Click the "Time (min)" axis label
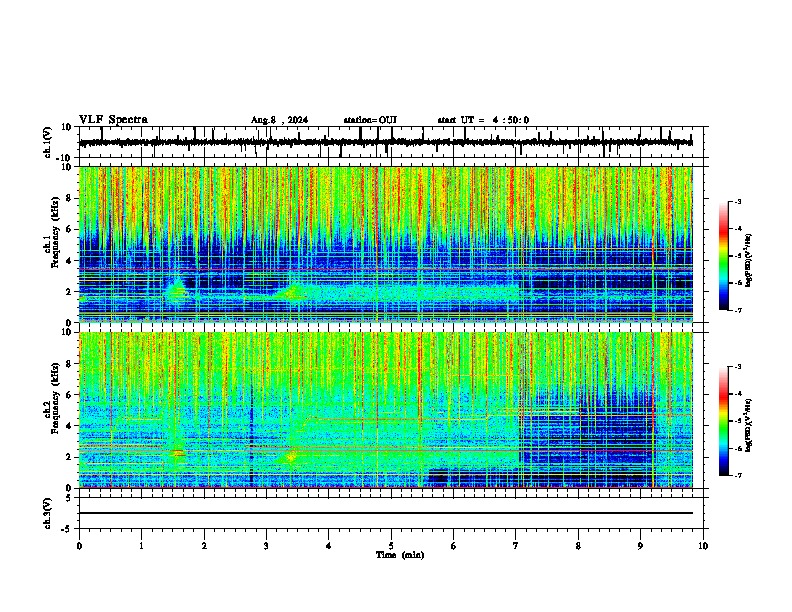 400,555
